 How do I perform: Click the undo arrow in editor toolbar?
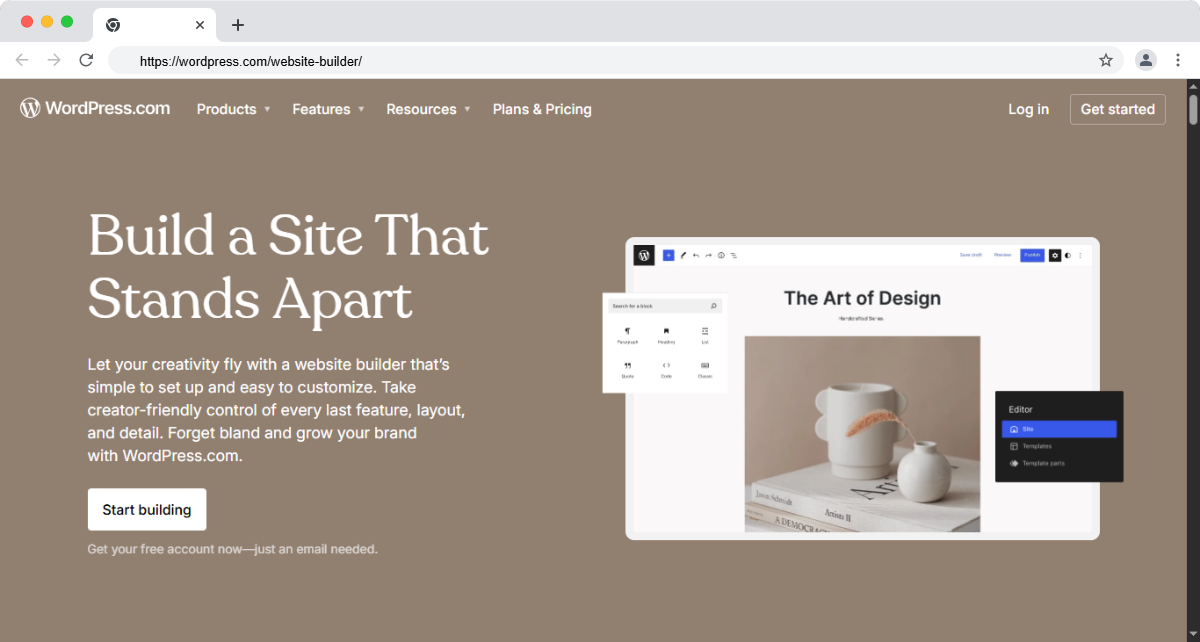click(696, 255)
